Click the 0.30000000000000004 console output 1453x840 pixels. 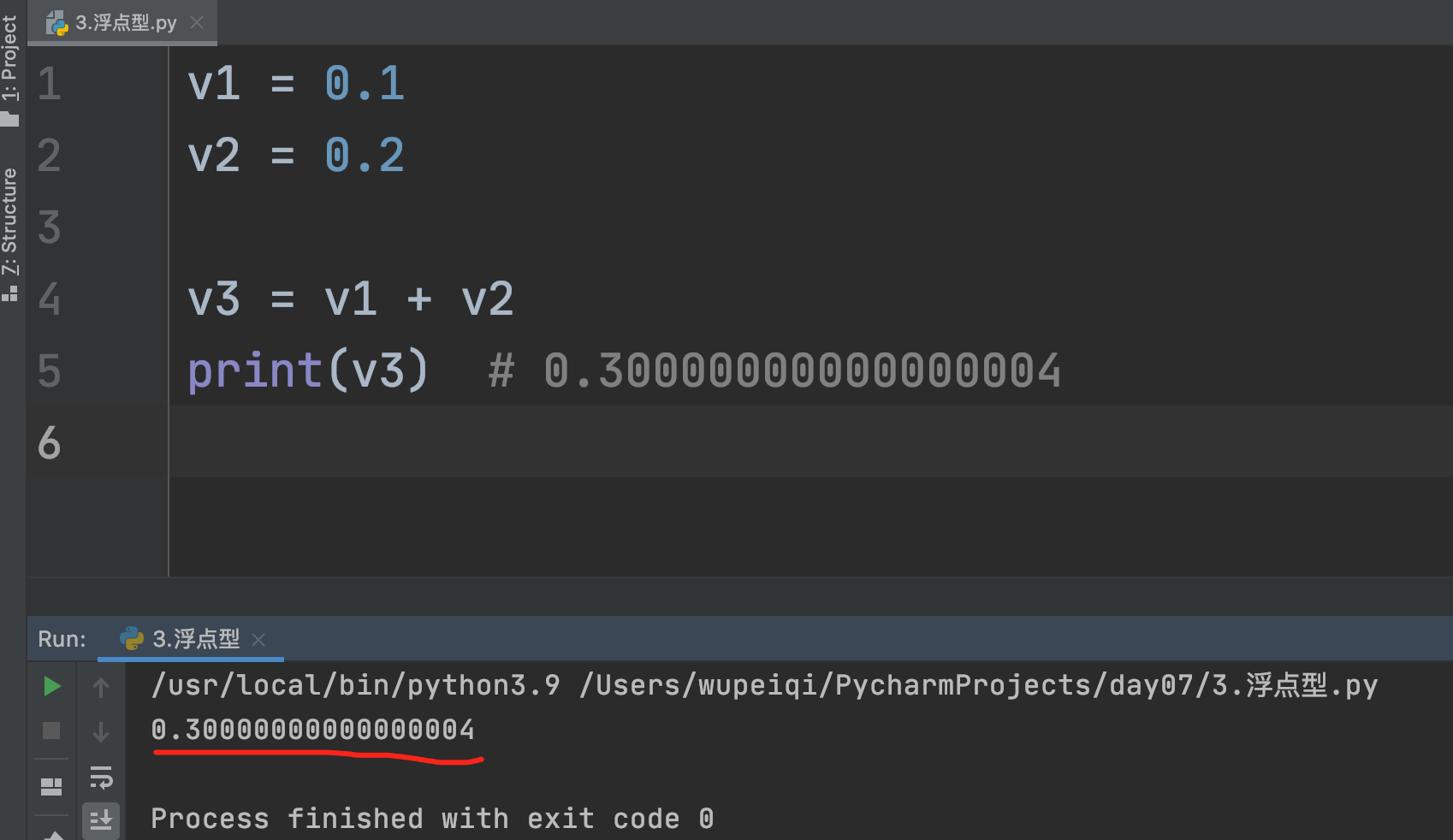(312, 730)
